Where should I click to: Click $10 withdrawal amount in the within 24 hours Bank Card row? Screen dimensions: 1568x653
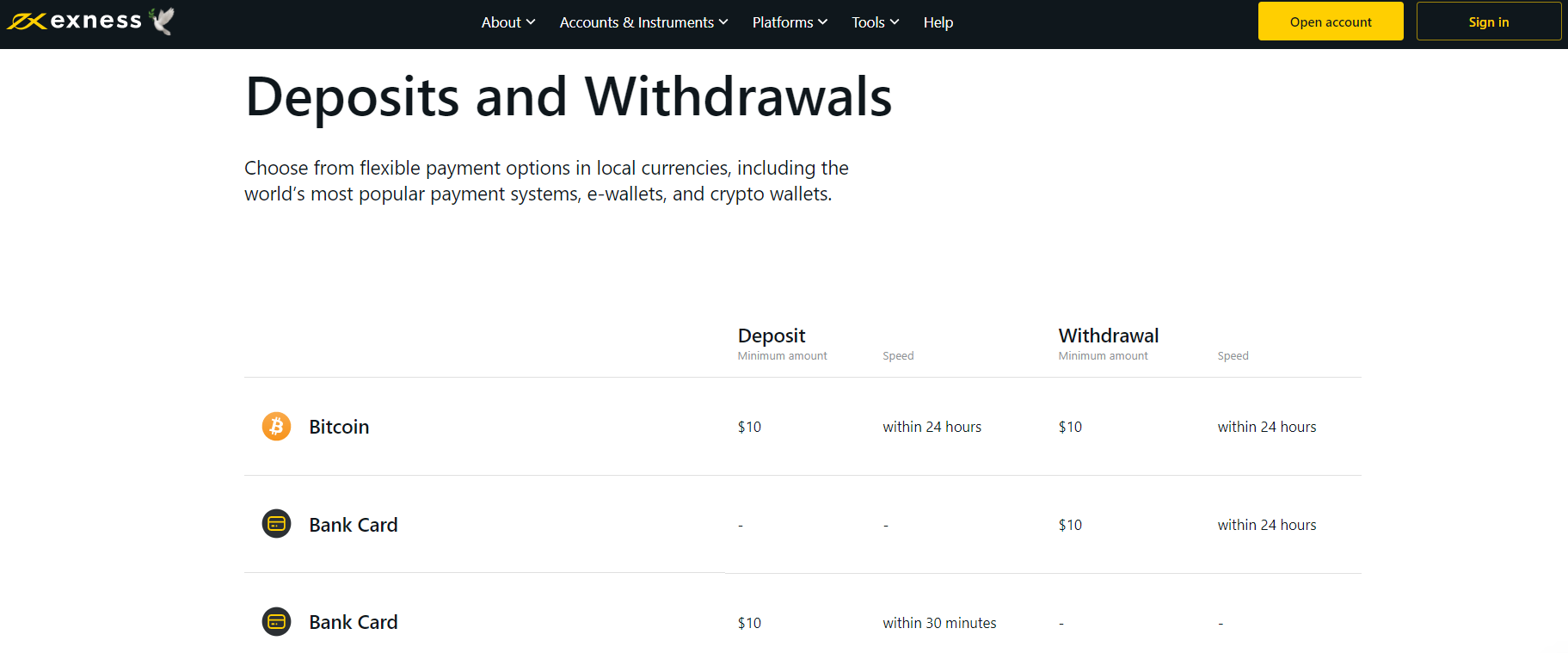(x=1070, y=525)
